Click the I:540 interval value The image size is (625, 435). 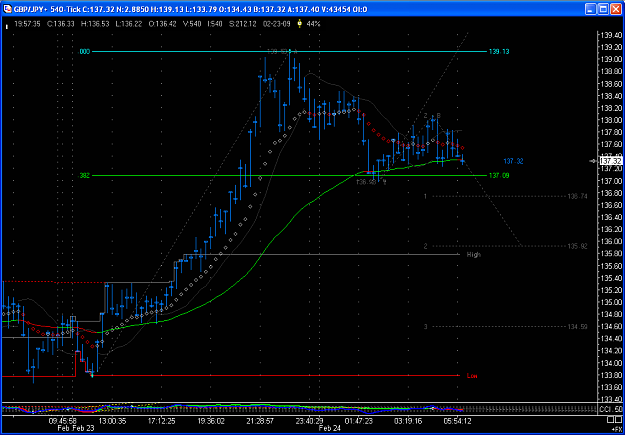tap(214, 24)
